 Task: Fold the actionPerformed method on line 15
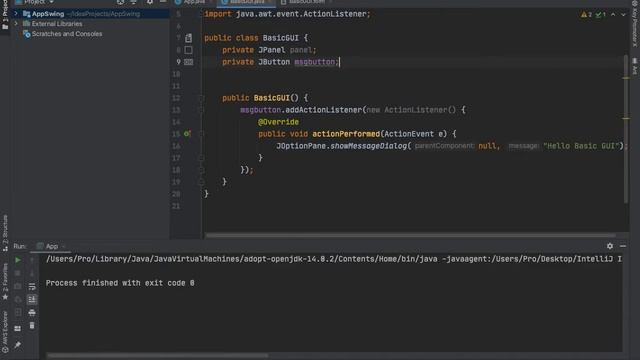click(200, 134)
